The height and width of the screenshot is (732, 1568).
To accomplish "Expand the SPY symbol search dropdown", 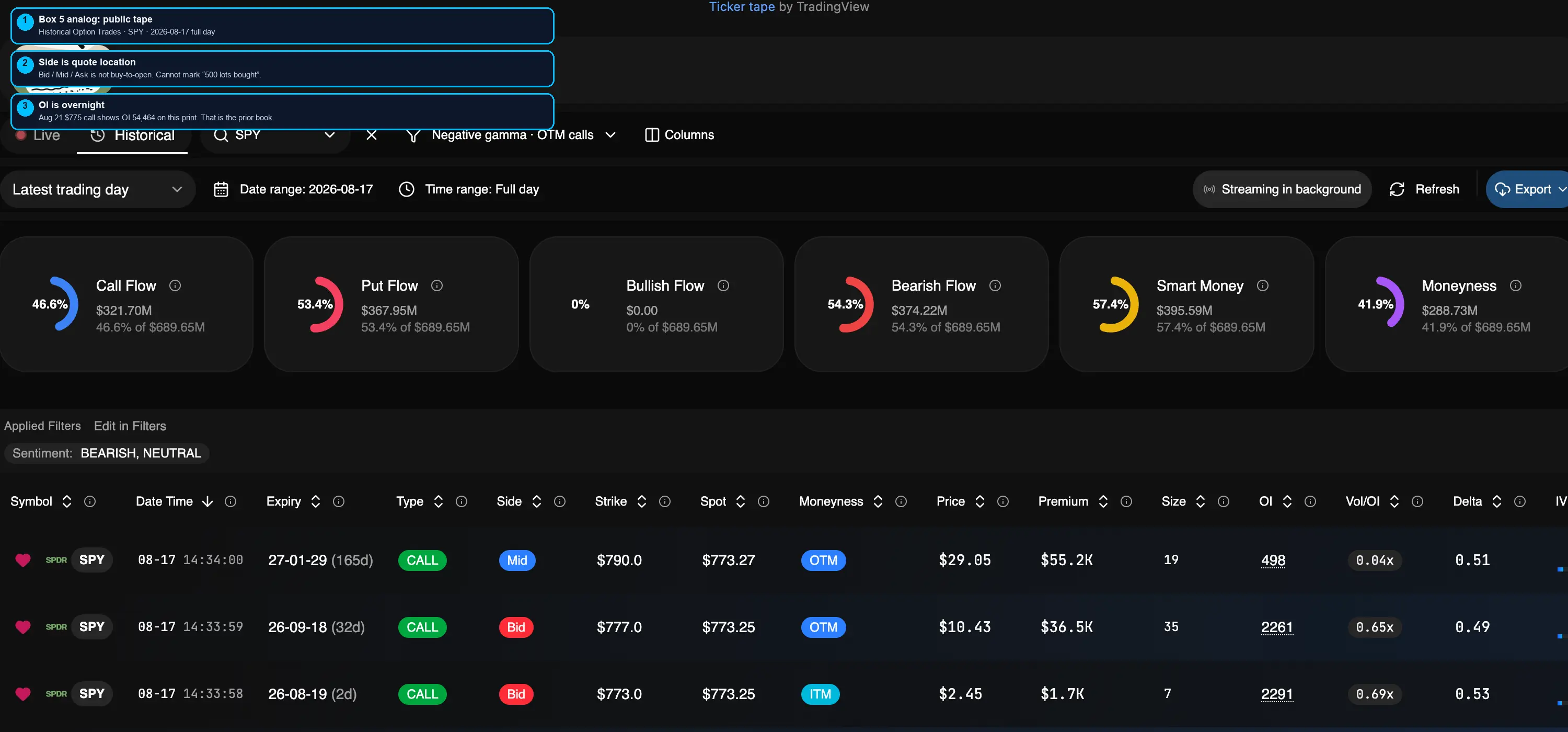I will (329, 135).
